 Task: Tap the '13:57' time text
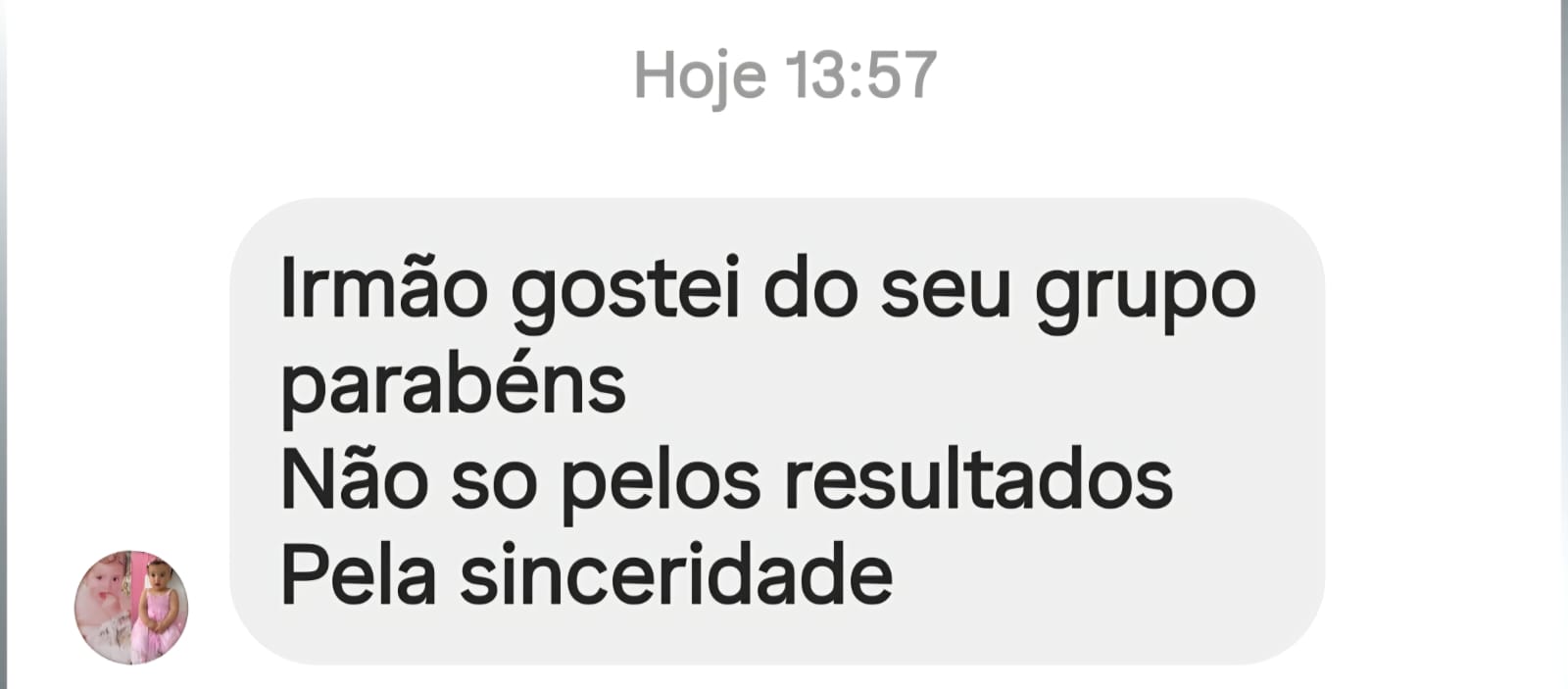[x=861, y=75]
